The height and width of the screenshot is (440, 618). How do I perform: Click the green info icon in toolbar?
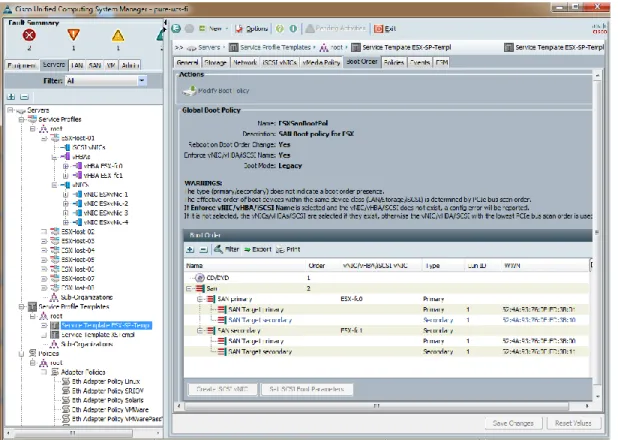click(x=293, y=28)
